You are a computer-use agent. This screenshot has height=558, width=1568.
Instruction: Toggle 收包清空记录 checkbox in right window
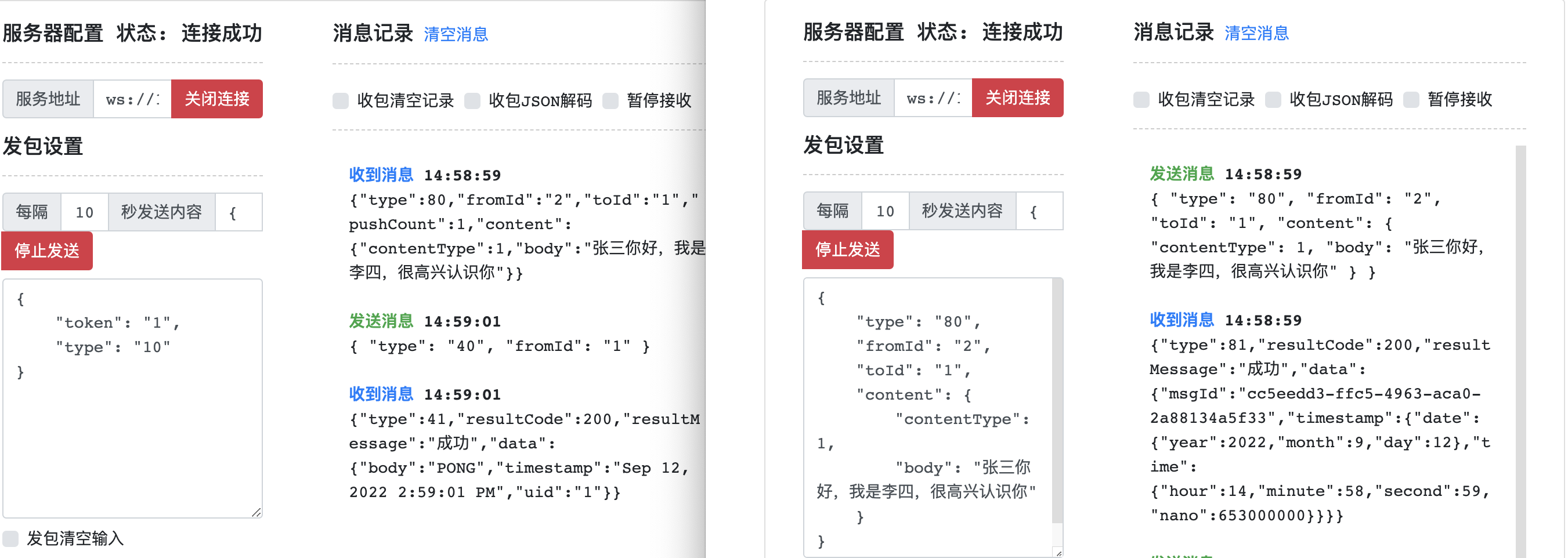[1141, 99]
